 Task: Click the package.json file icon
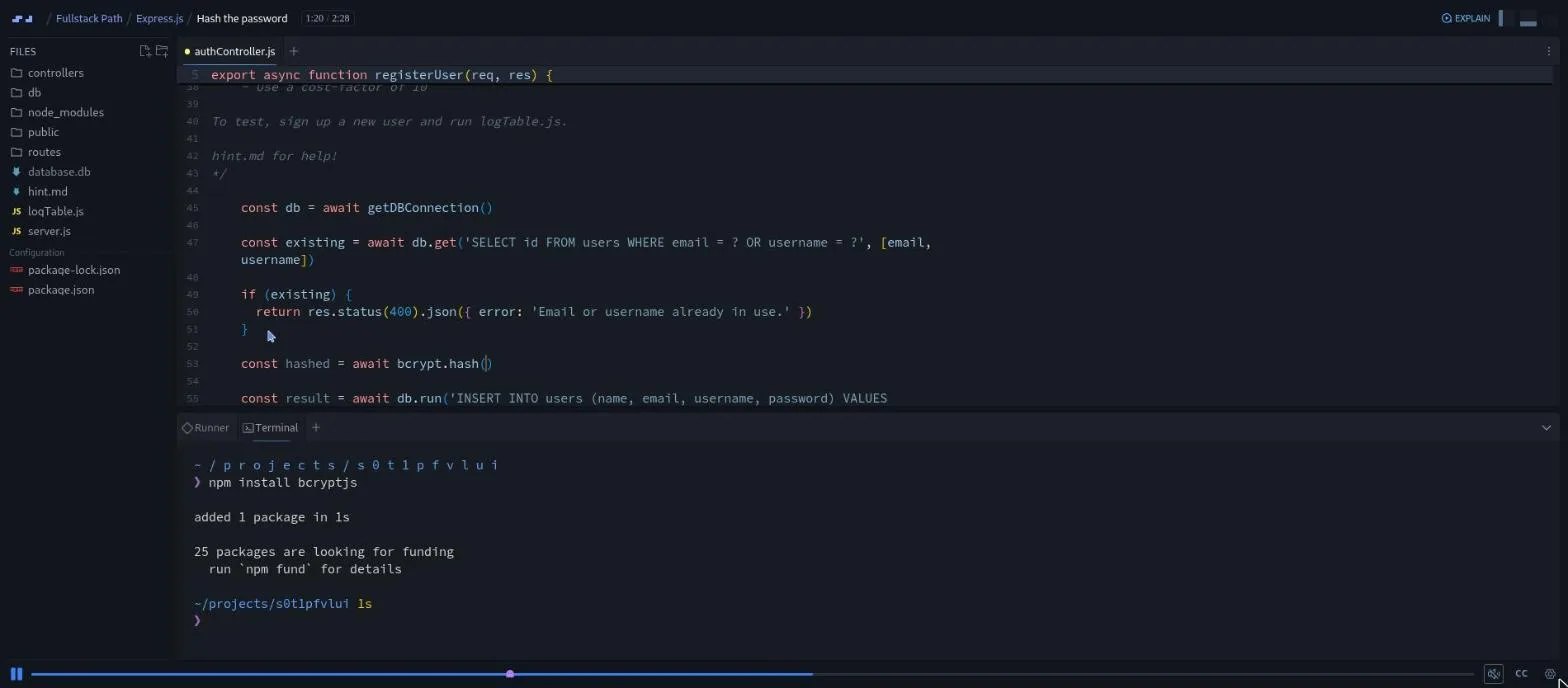click(x=16, y=290)
